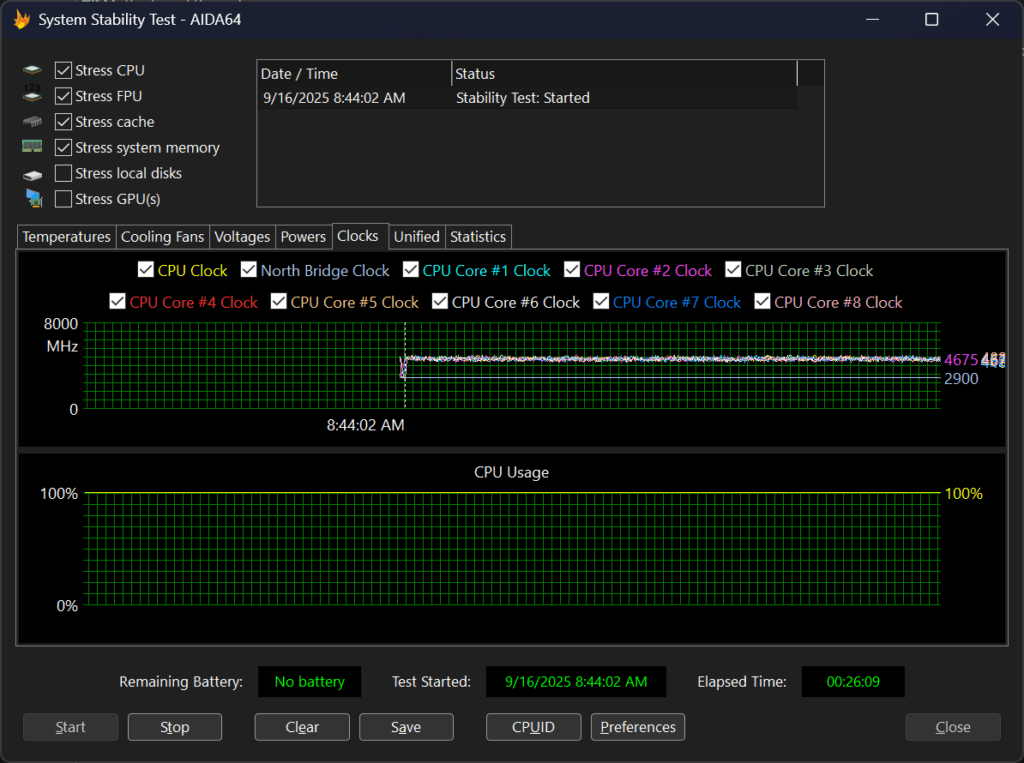
Task: Uncheck the Stress system memory checkbox
Action: pos(63,148)
